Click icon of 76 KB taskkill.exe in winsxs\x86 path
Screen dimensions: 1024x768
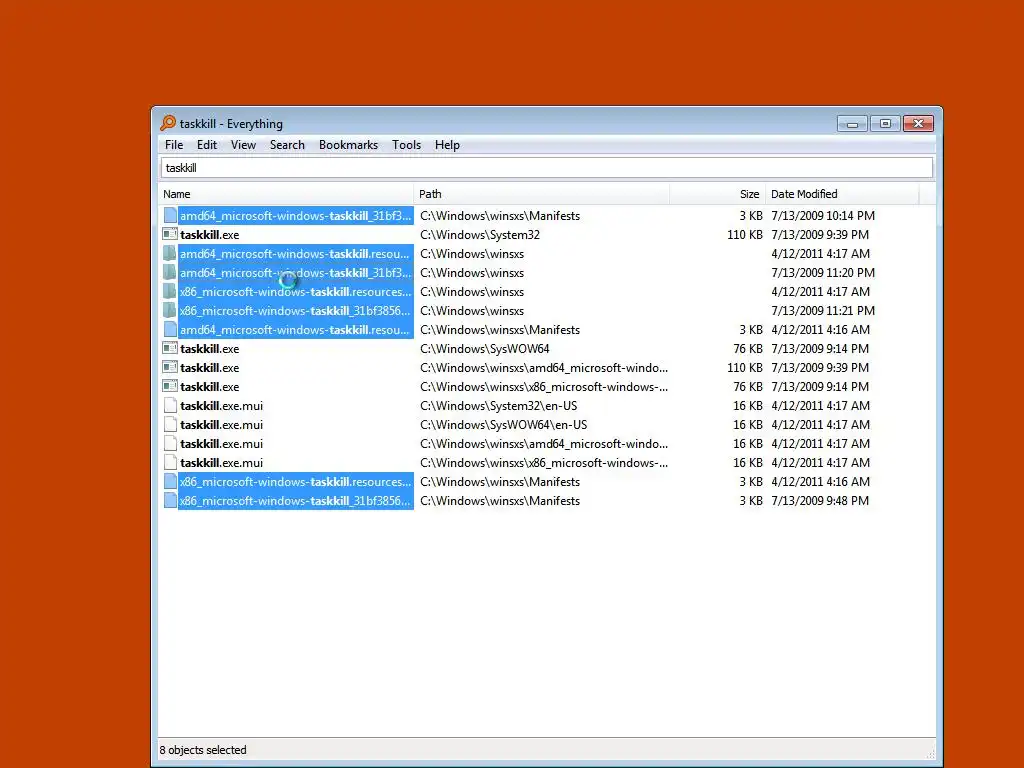[x=170, y=387]
